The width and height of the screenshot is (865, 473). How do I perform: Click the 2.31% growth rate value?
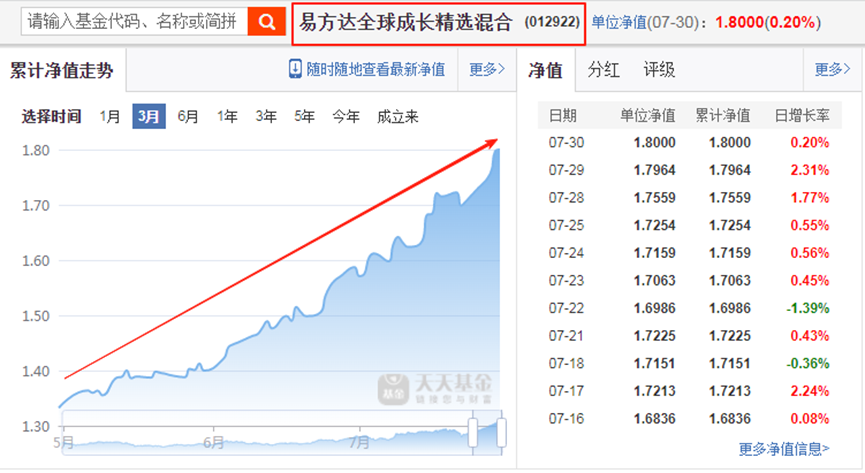[810, 170]
